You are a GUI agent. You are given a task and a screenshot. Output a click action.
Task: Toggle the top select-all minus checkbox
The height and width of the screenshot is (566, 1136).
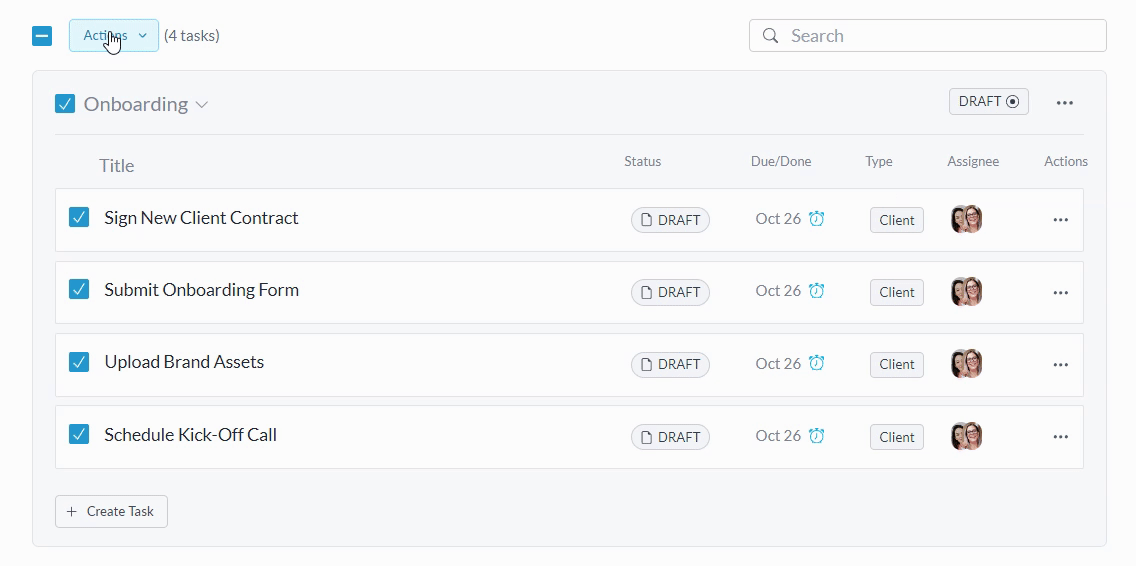[42, 36]
